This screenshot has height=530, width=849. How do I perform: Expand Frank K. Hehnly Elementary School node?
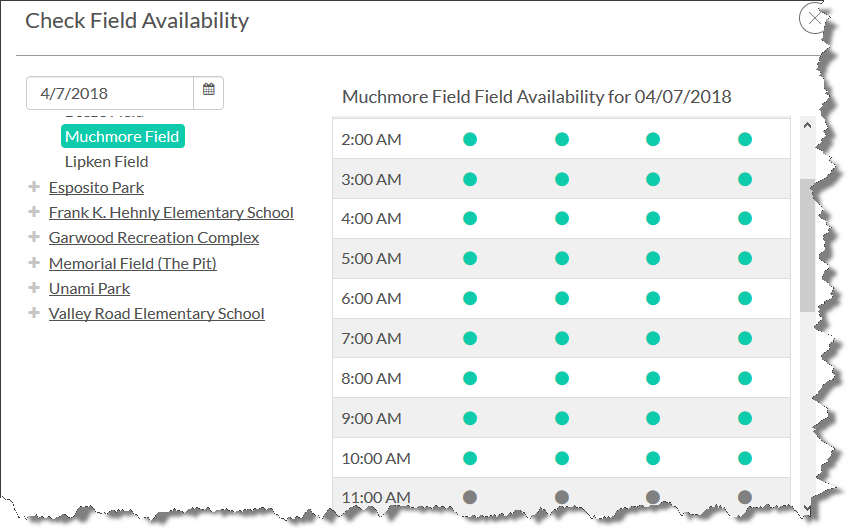pos(35,212)
